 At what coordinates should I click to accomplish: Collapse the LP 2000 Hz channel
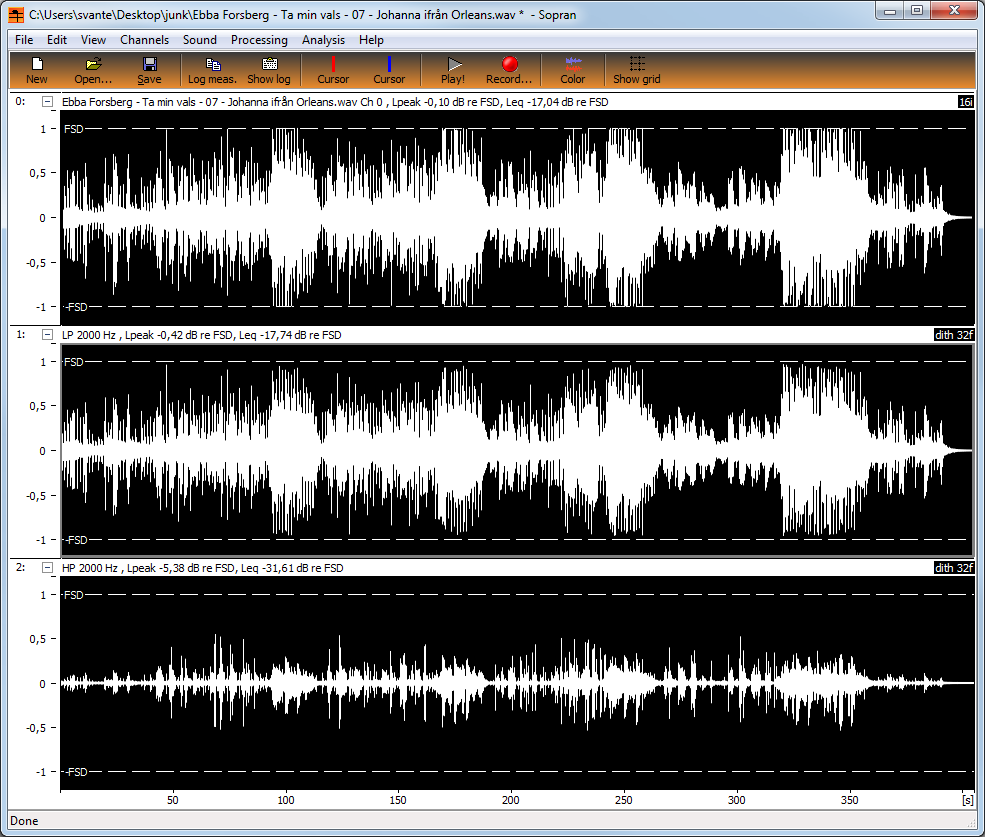pos(47,335)
